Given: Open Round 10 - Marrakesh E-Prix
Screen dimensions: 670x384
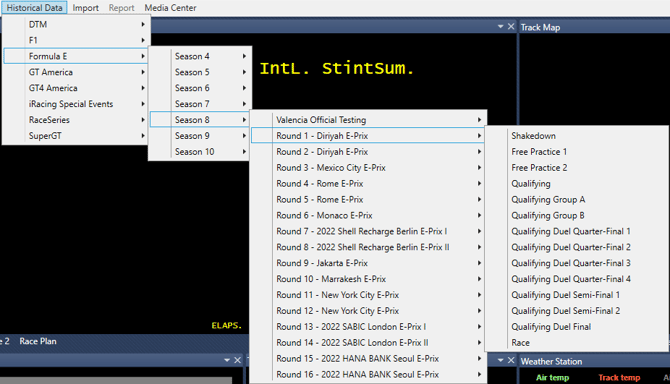Looking at the screenshot, I should click(x=368, y=279).
